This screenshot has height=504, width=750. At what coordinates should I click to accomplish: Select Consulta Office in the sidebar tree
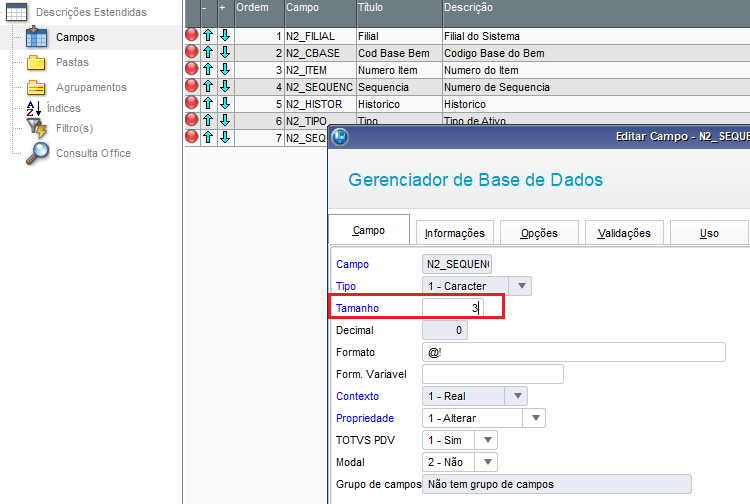coord(93,153)
